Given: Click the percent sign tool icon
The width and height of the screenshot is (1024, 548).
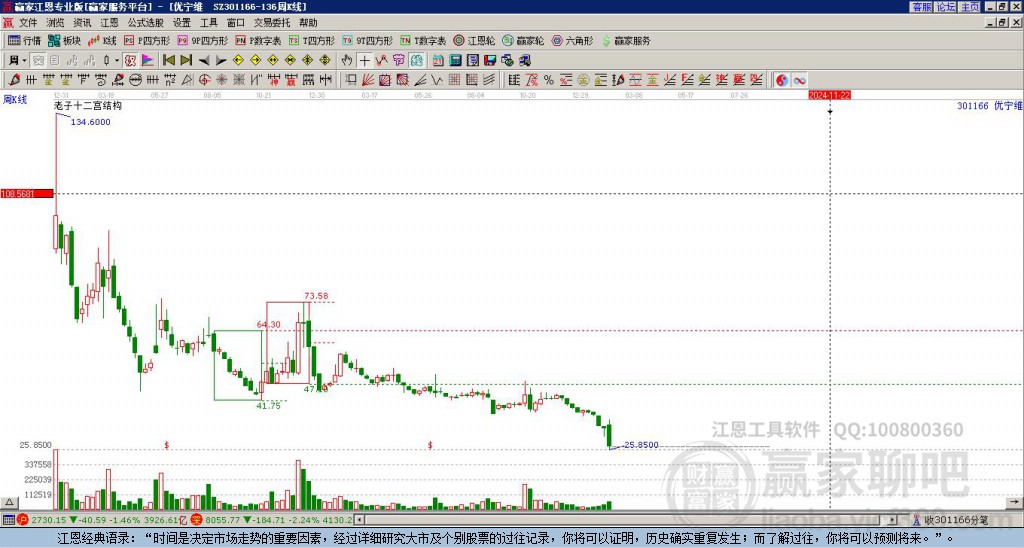Looking at the screenshot, I should [x=549, y=80].
